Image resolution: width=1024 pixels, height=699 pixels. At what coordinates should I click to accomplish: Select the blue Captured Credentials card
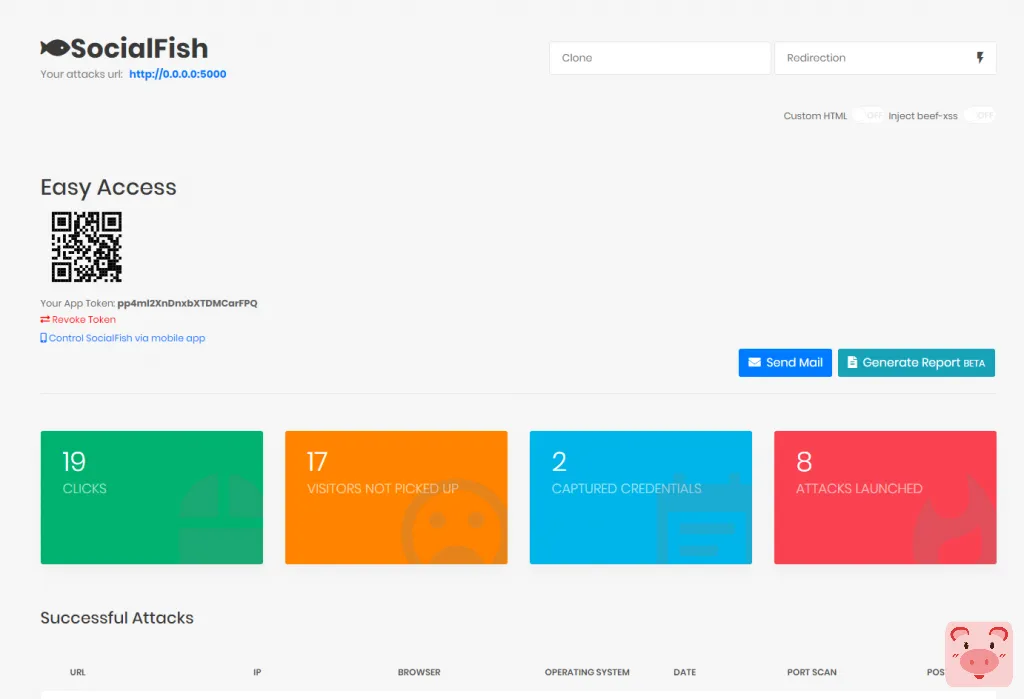coord(641,497)
